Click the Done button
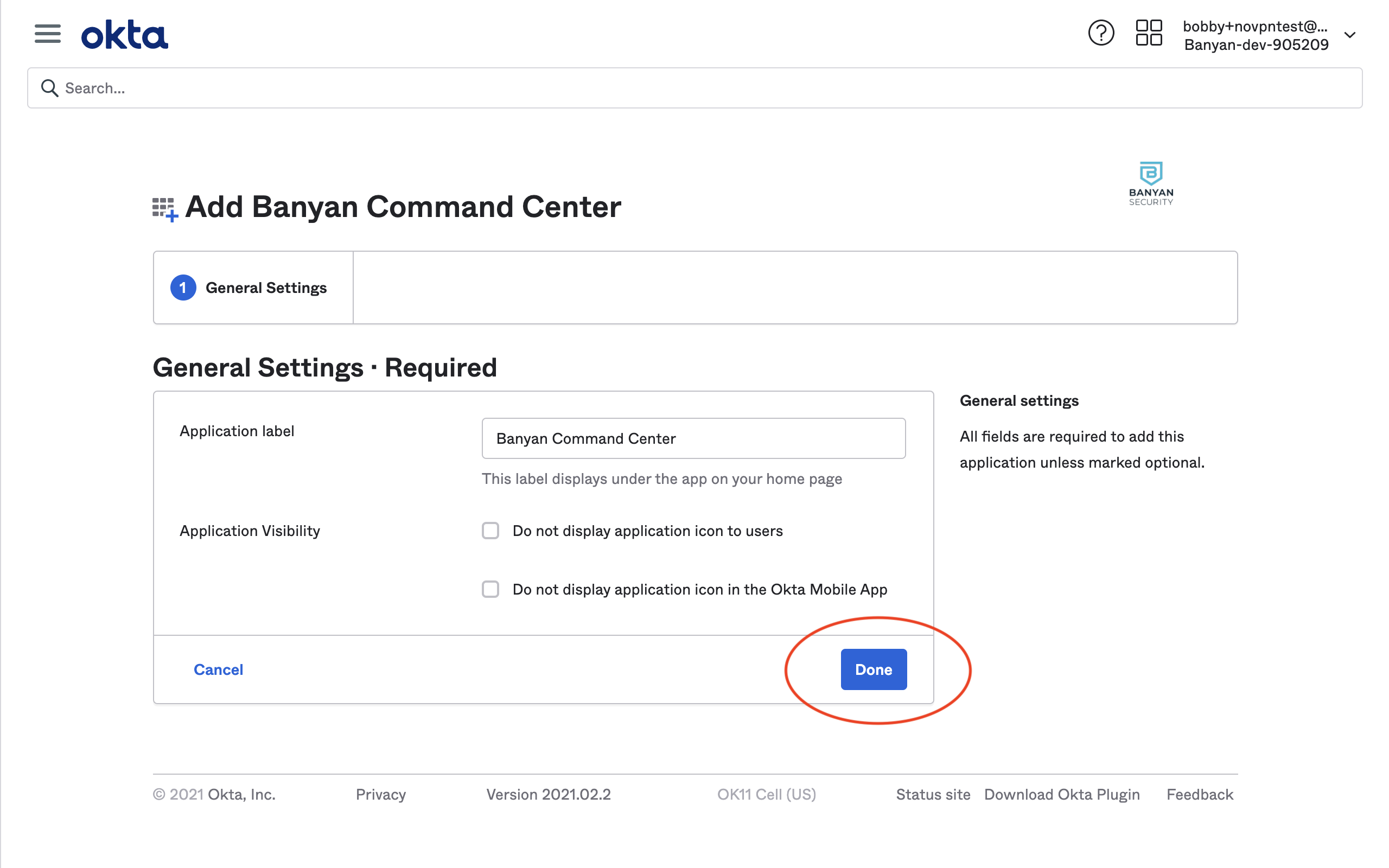This screenshot has height=868, width=1389. point(873,669)
